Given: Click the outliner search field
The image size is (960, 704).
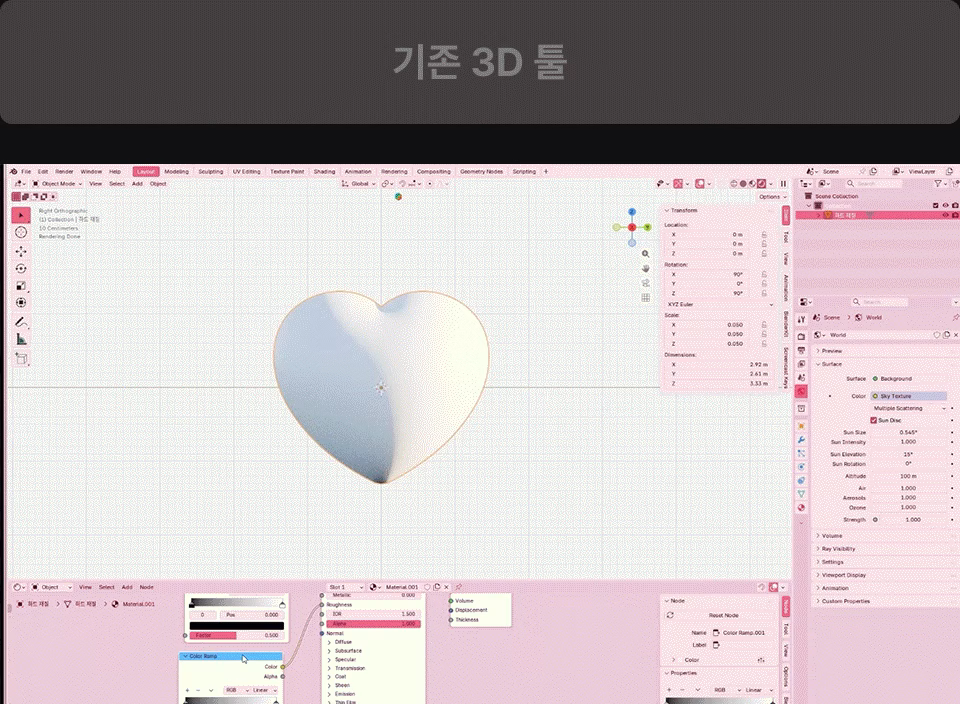Looking at the screenshot, I should coord(873,184).
